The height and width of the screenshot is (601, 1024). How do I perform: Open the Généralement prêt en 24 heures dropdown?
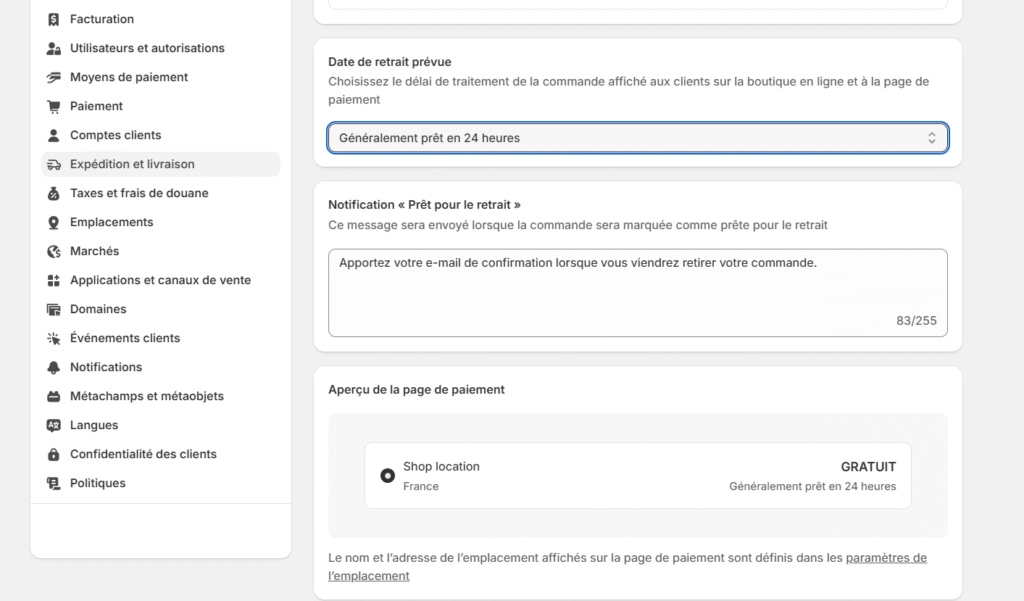point(637,138)
